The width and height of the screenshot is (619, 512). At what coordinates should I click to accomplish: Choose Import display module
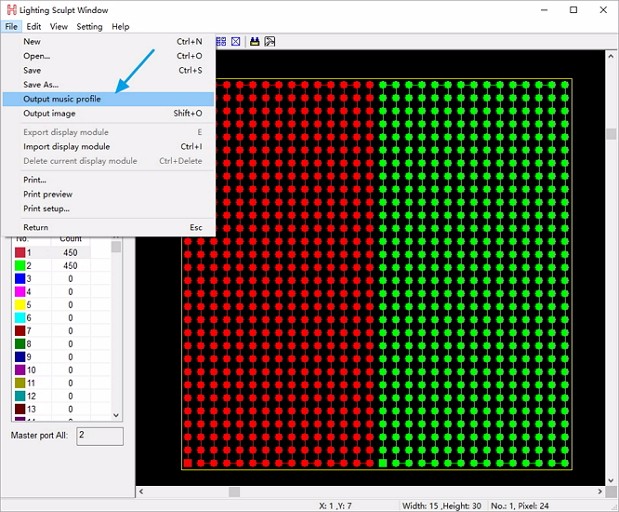pos(108,146)
